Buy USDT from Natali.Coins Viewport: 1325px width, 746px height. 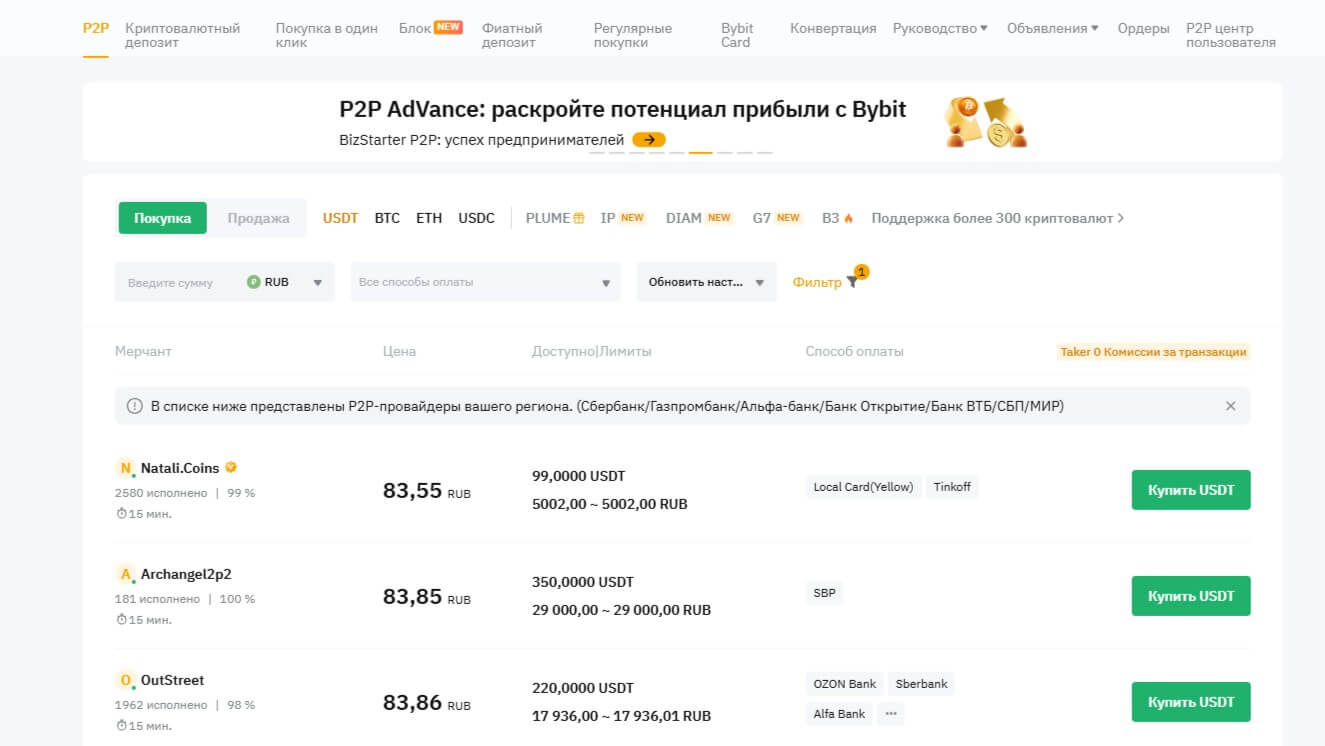point(1190,490)
